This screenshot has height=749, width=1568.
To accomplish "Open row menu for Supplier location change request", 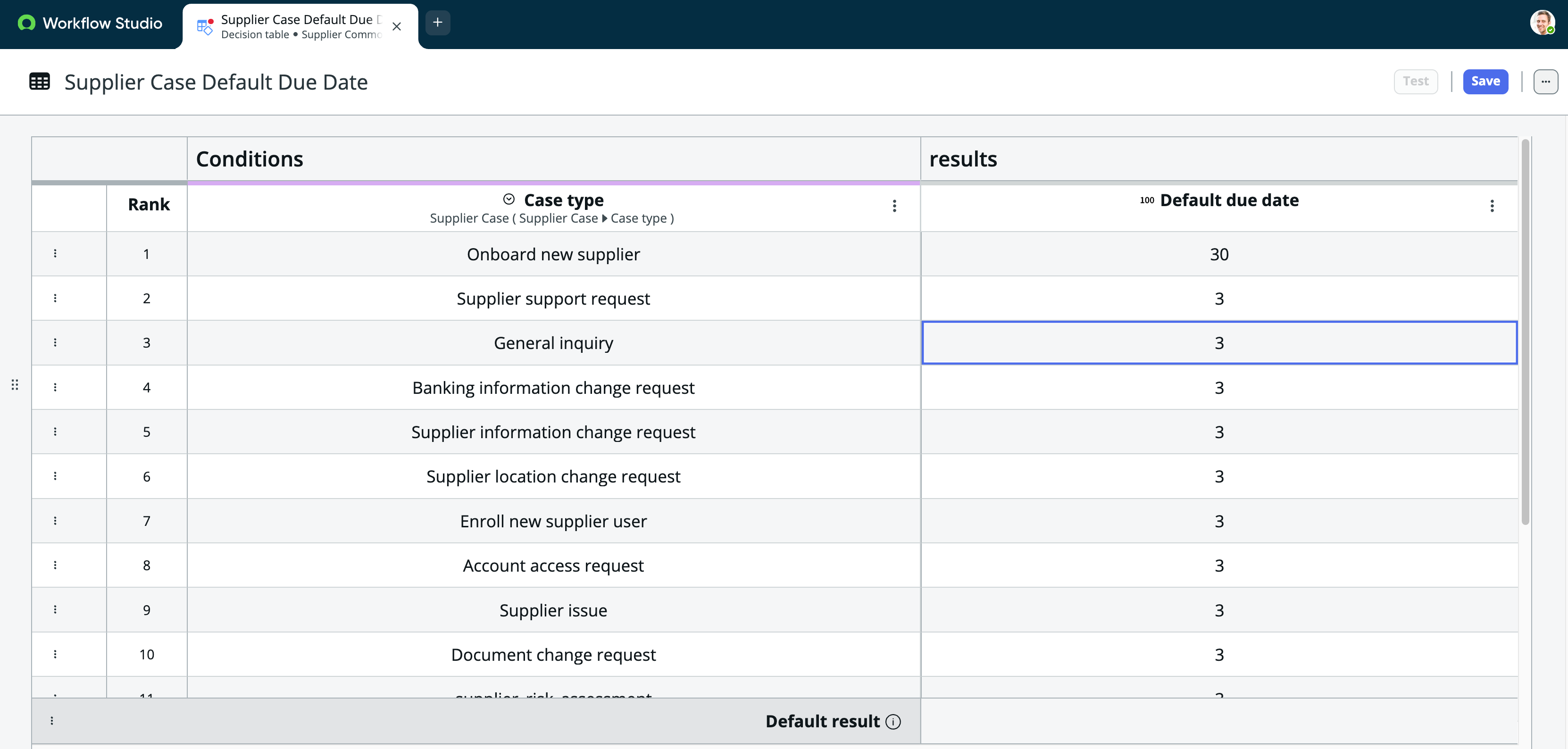I will pos(55,476).
